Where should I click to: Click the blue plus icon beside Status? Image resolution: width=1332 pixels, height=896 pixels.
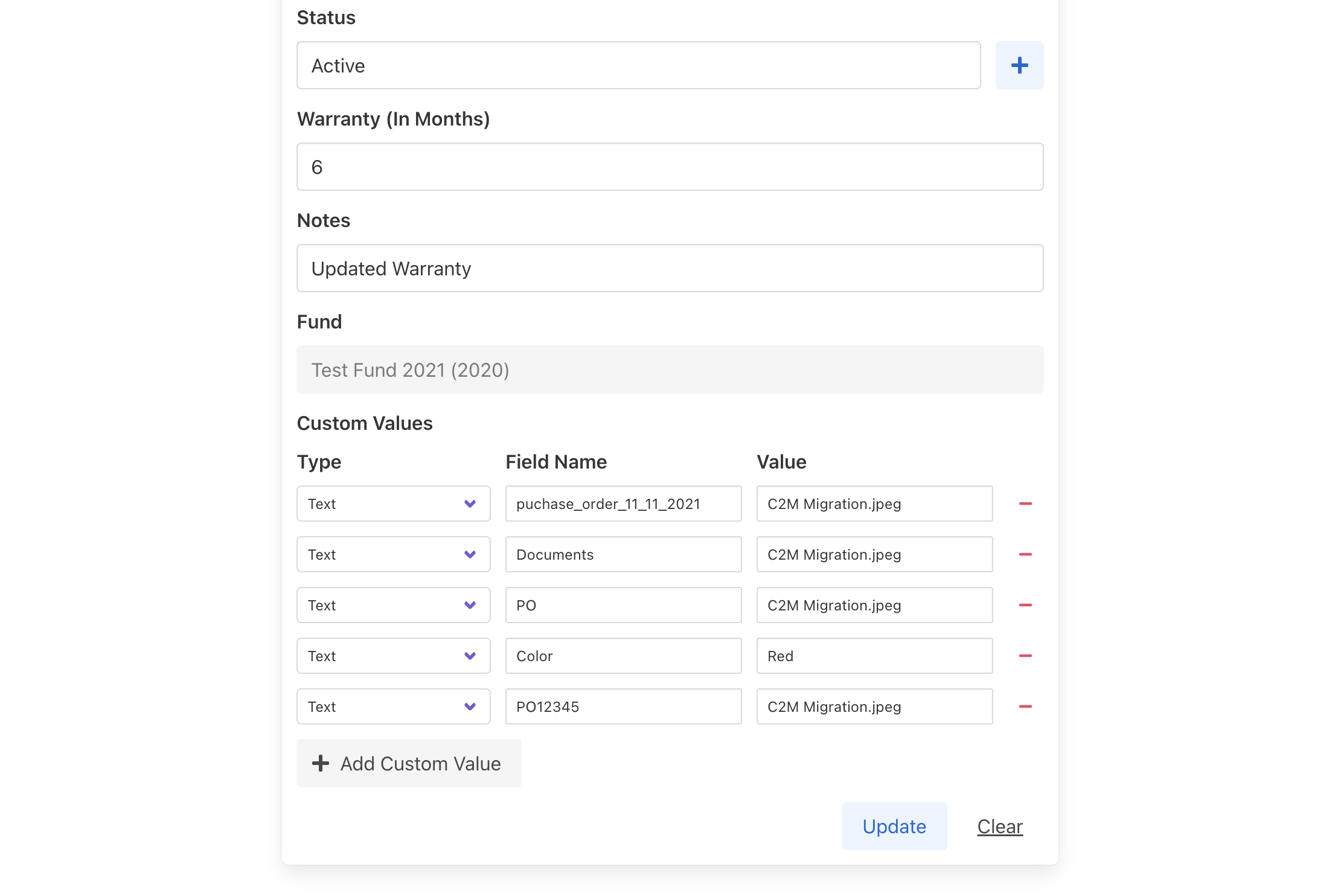pyautogui.click(x=1019, y=65)
